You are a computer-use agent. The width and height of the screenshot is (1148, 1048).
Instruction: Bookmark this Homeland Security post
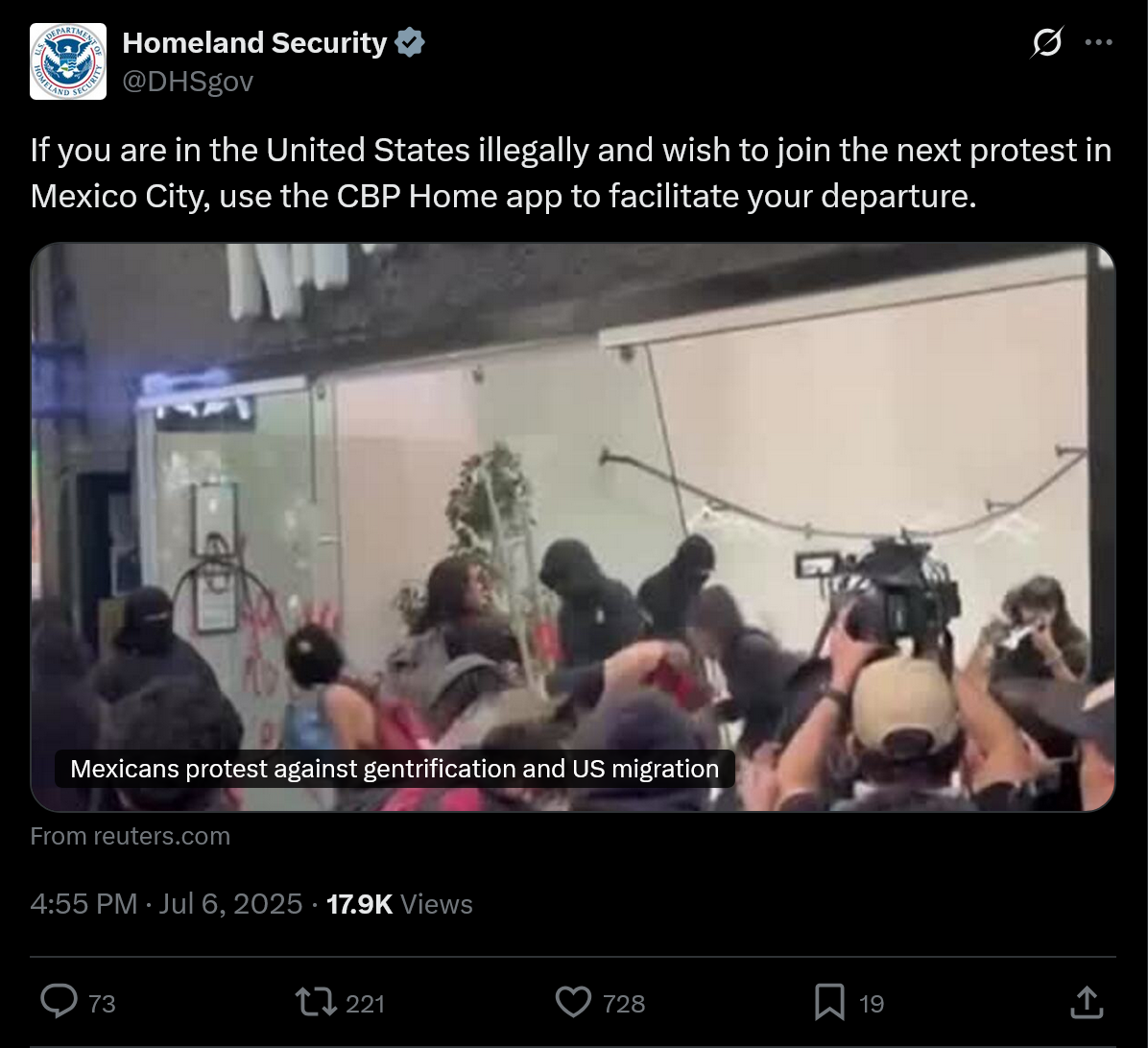(x=829, y=1002)
